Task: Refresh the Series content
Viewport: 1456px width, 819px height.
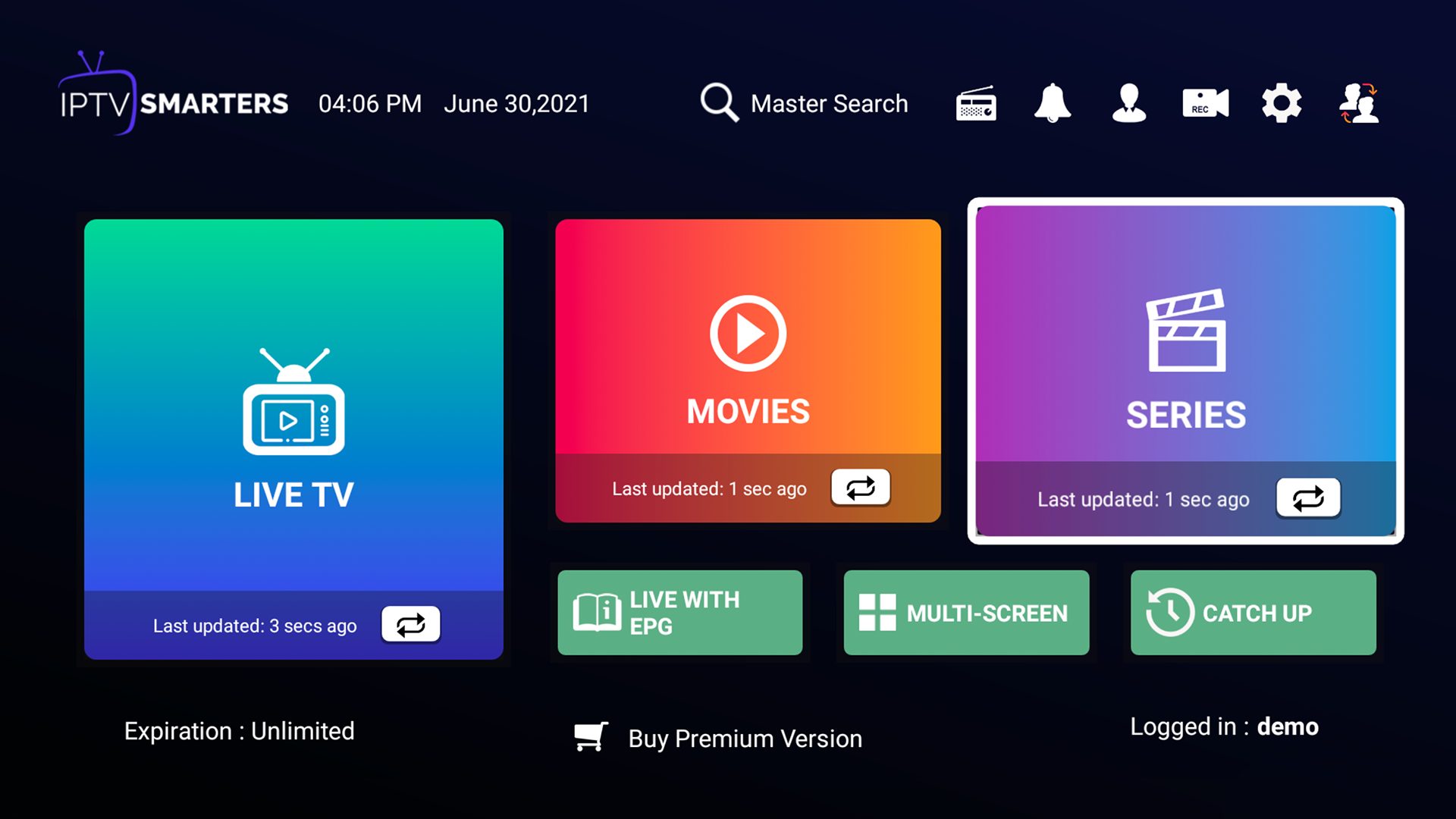Action: (1308, 499)
